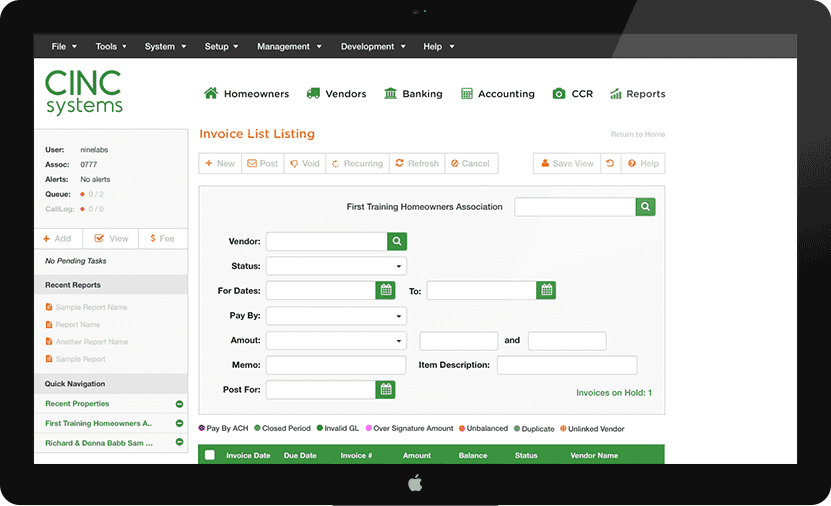Follow the Return to Home link
Viewport: 831px width, 506px height.
coord(637,134)
